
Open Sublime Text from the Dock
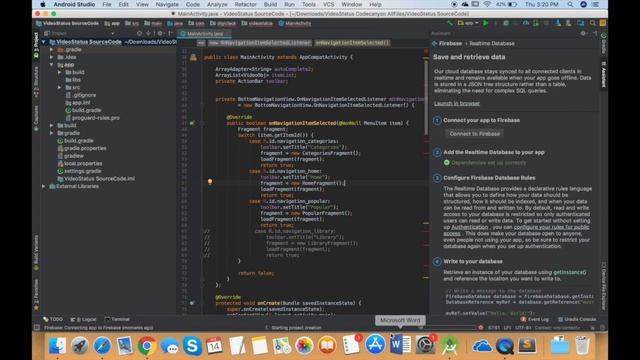(x=527, y=345)
